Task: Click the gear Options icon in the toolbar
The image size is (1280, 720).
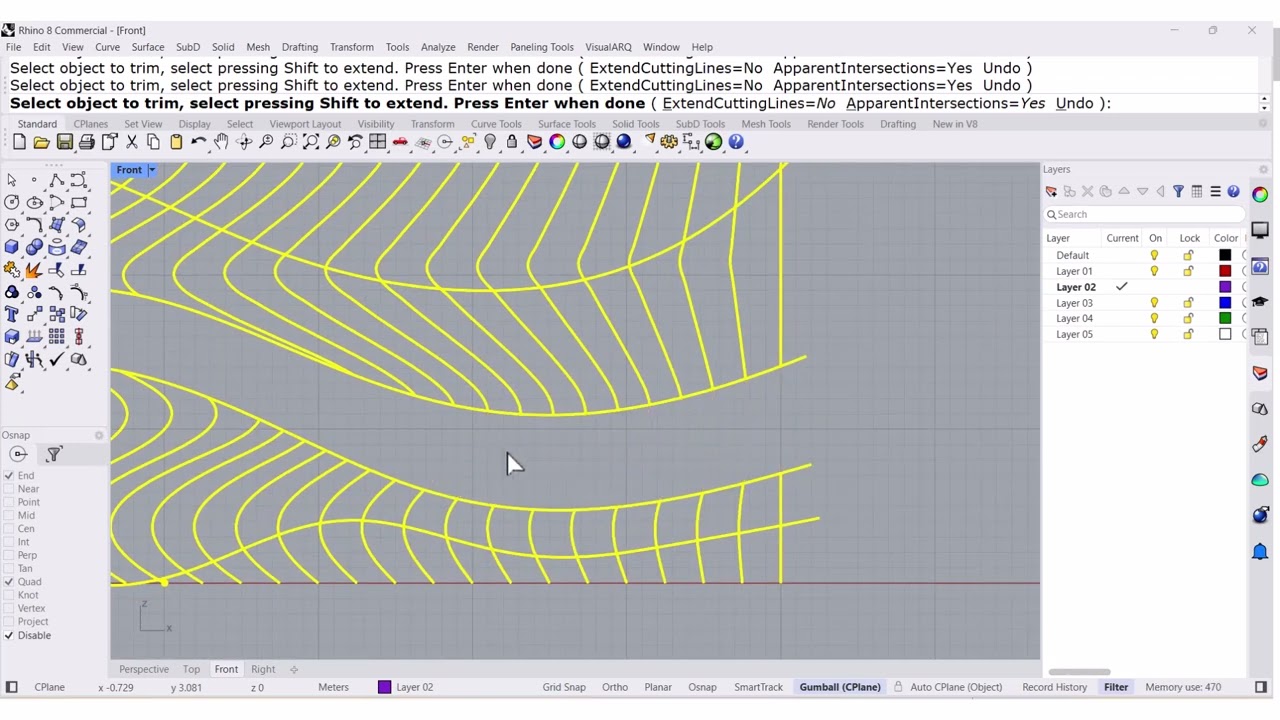Action: coord(668,142)
